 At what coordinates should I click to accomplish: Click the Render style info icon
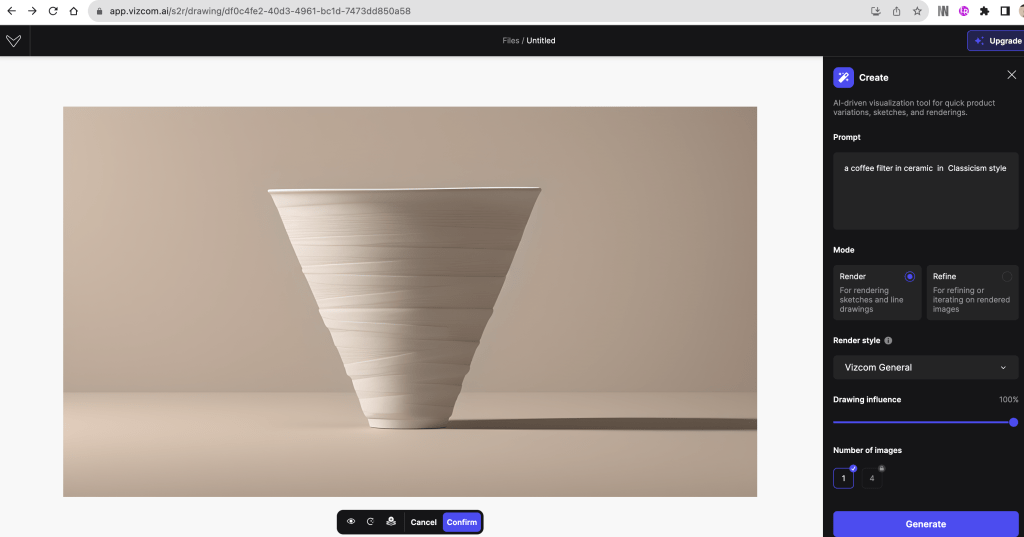point(889,341)
